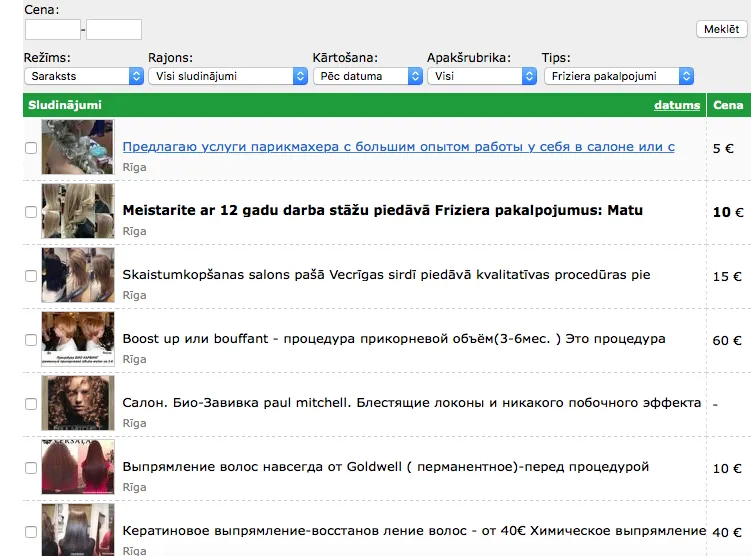
Task: Open thumbnail of Meistarite ar 12 gadu listing
Action: [78, 211]
